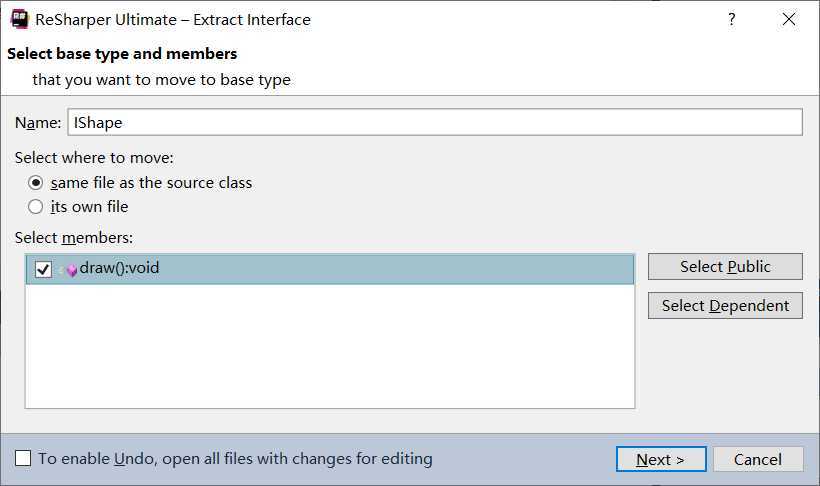
Task: Click the 'Select where to move:' label
Action: 94,157
